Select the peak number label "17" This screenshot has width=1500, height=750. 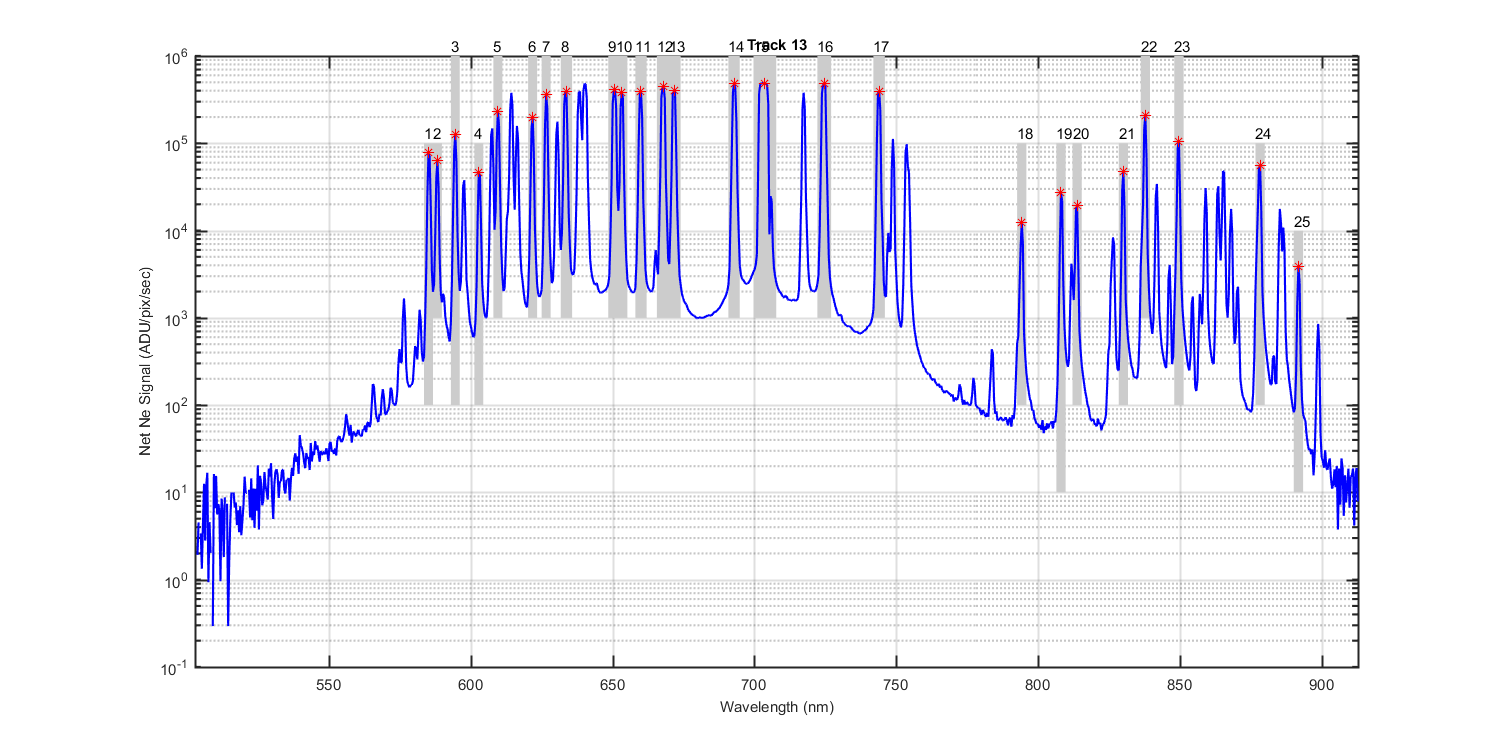click(881, 47)
